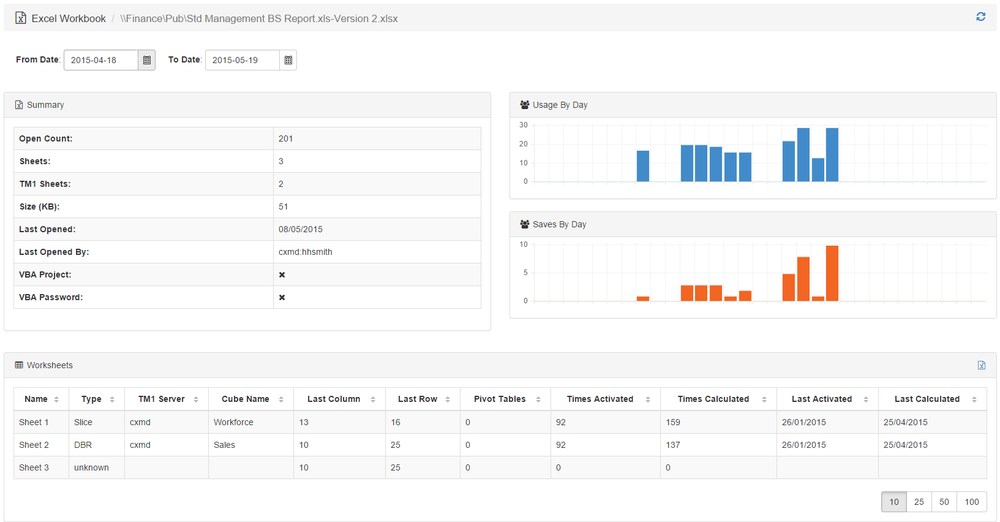Set page size to 10 rows
This screenshot has height=522, width=1000.
893,501
